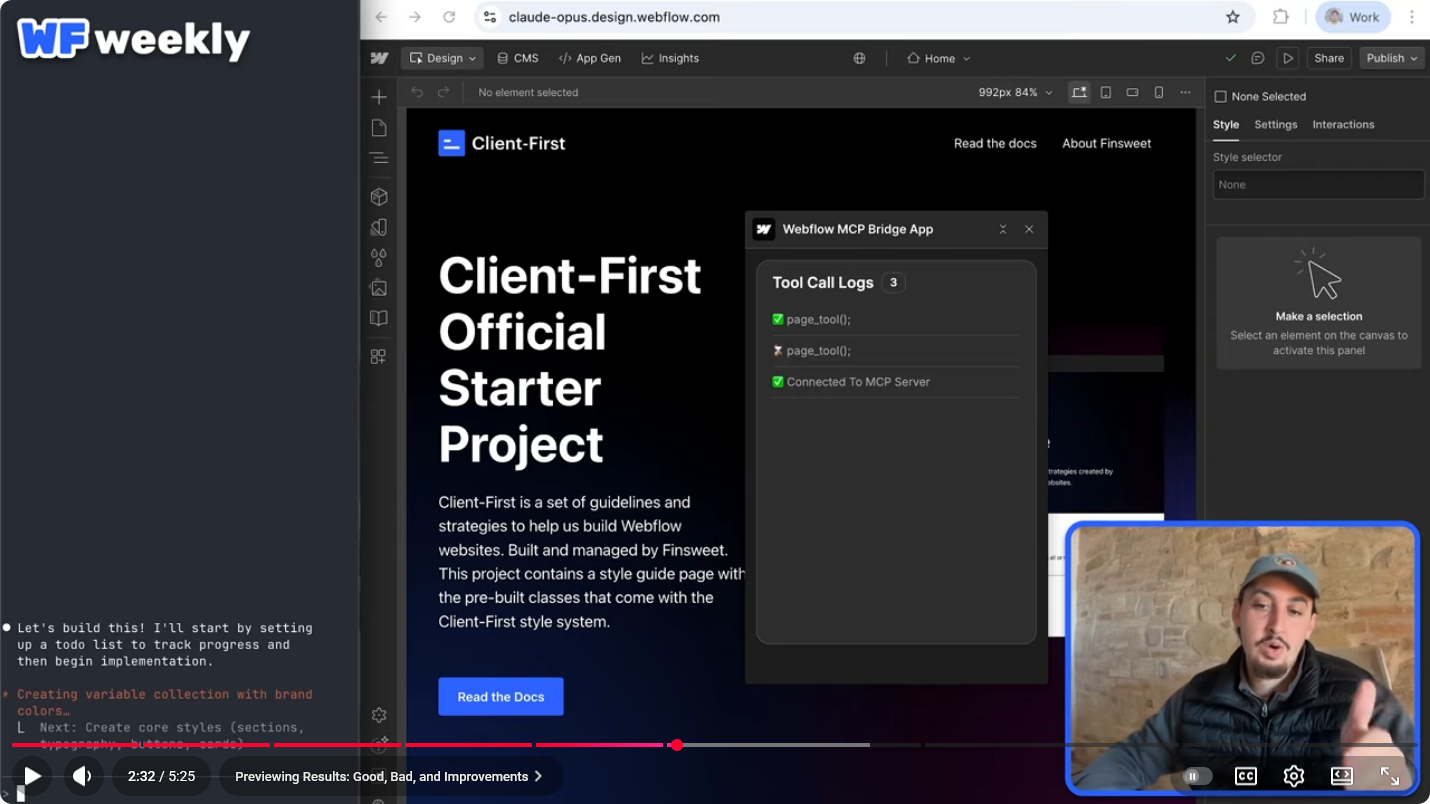The image size is (1430, 804).
Task: Play the video
Action: point(32,776)
